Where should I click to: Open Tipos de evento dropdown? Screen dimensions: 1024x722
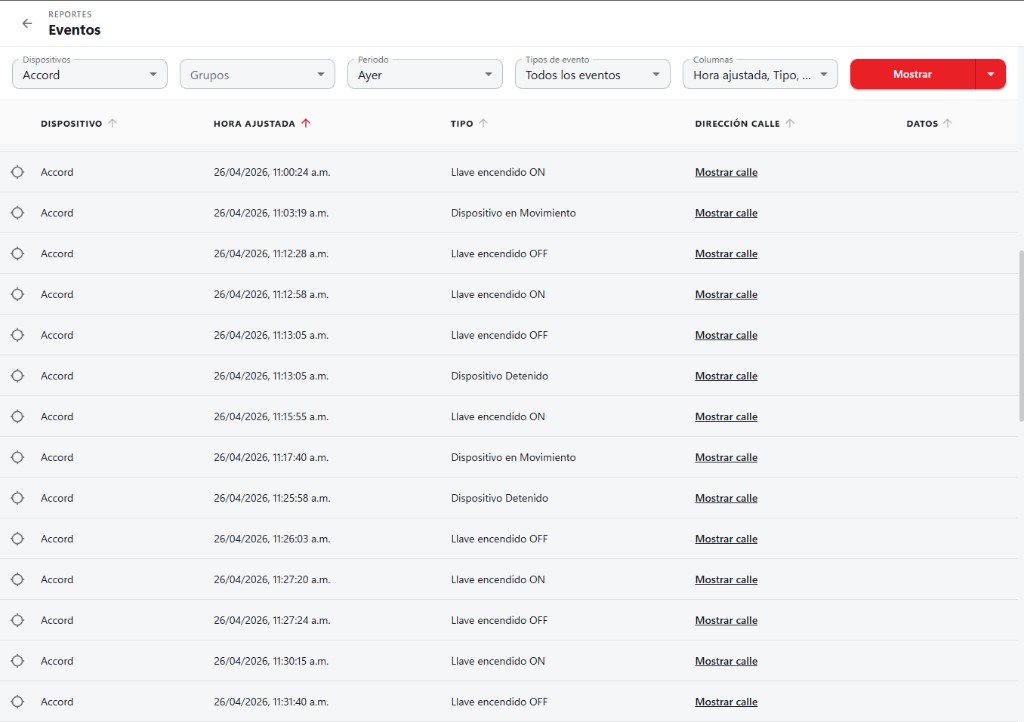click(x=592, y=74)
